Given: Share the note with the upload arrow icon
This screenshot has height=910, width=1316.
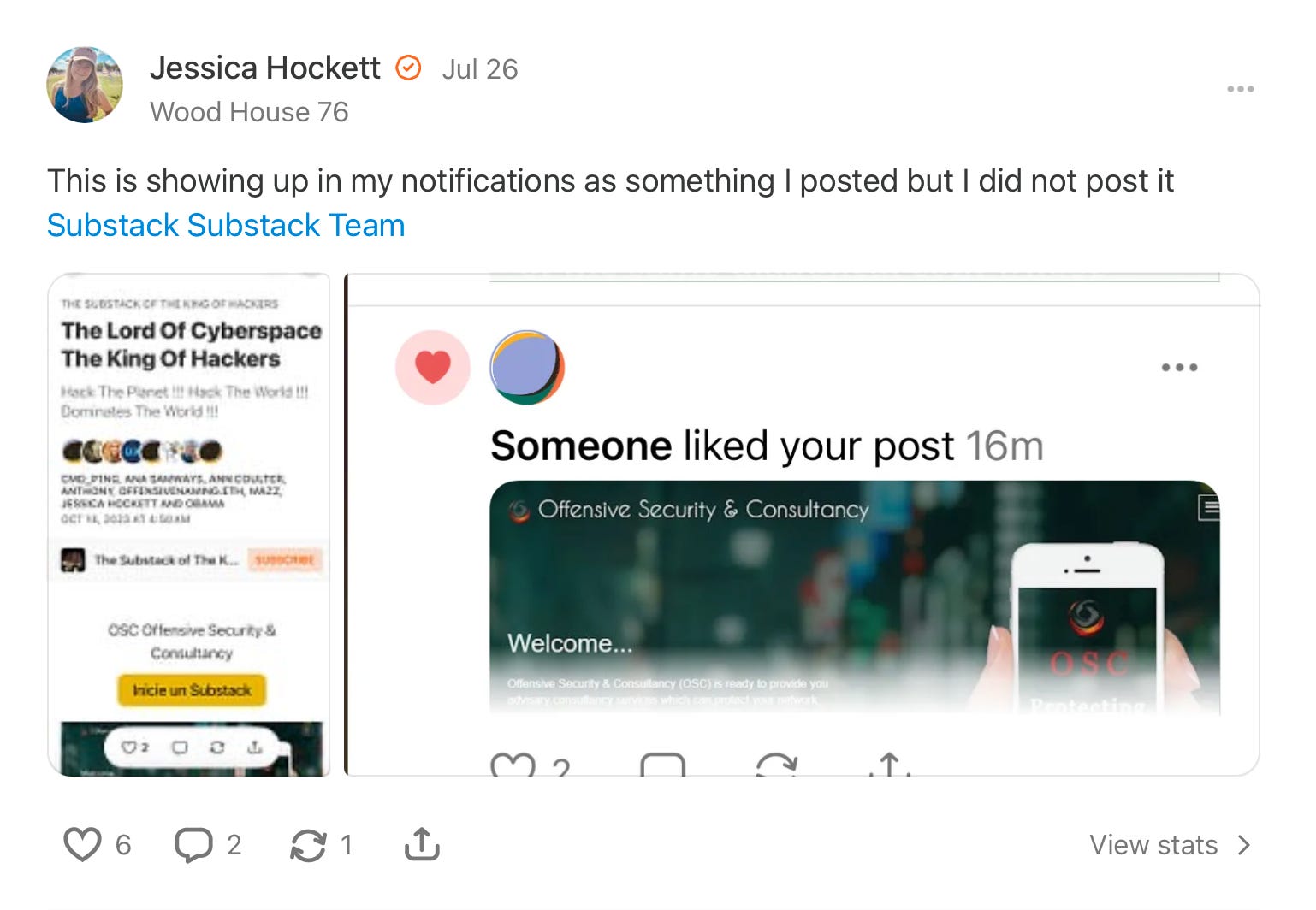Looking at the screenshot, I should [422, 844].
